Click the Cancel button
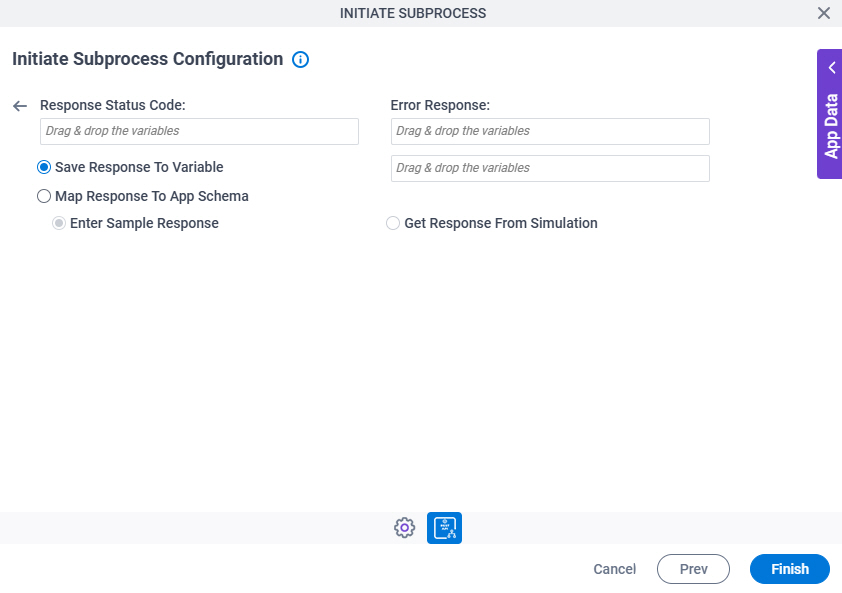 tap(614, 569)
